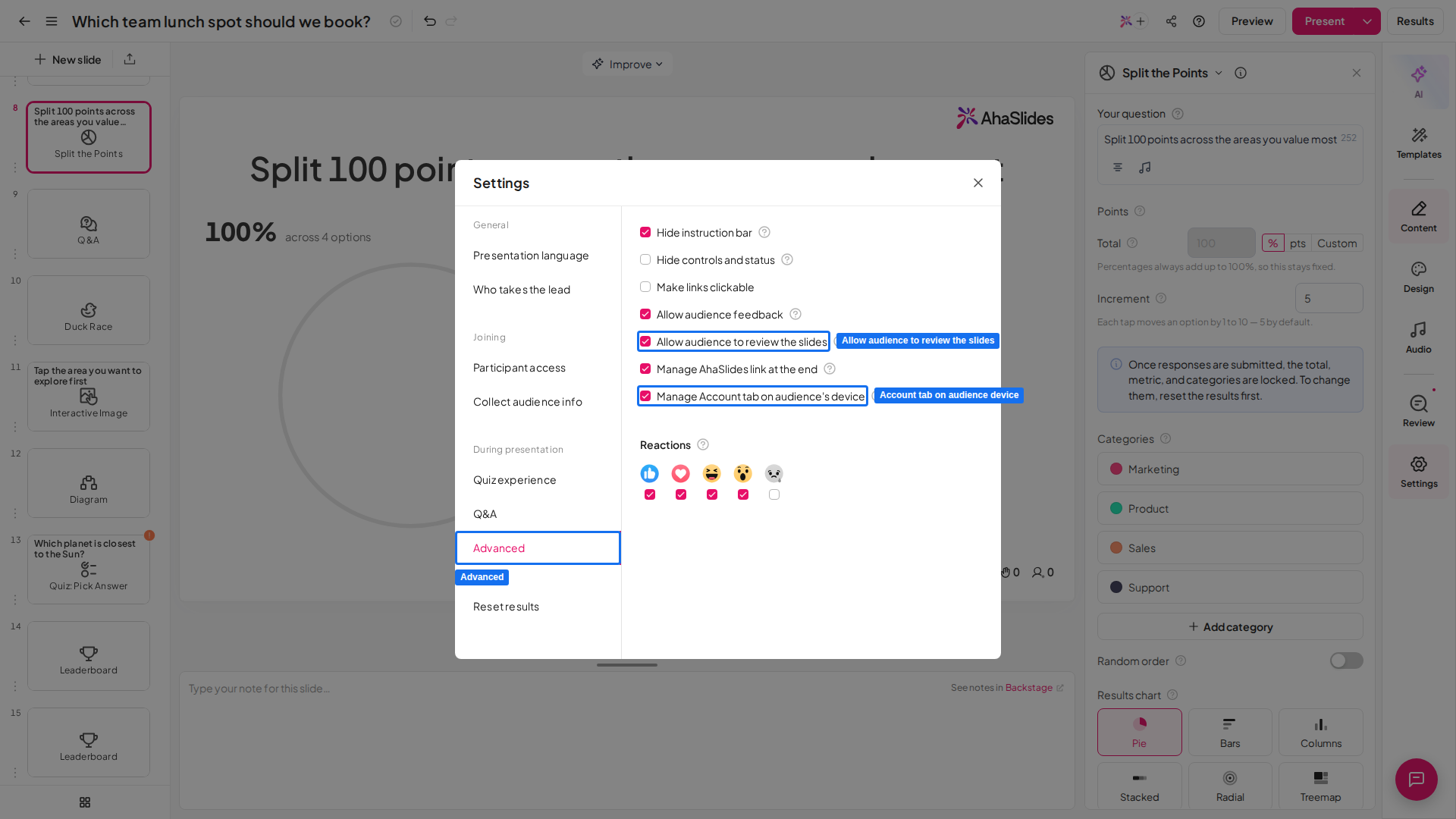This screenshot has width=1456, height=819.
Task: Click the New slide button
Action: 68,59
